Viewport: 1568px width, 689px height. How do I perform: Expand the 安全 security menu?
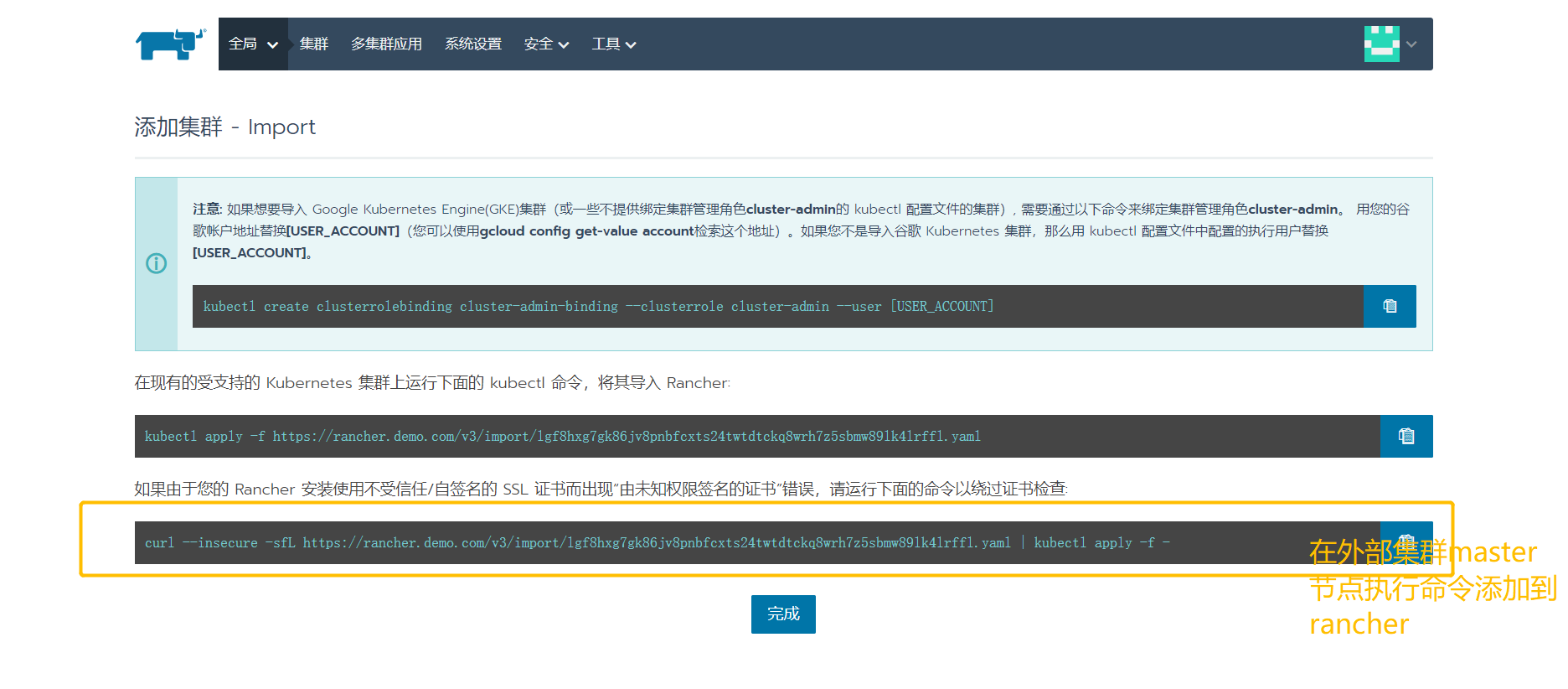click(546, 44)
